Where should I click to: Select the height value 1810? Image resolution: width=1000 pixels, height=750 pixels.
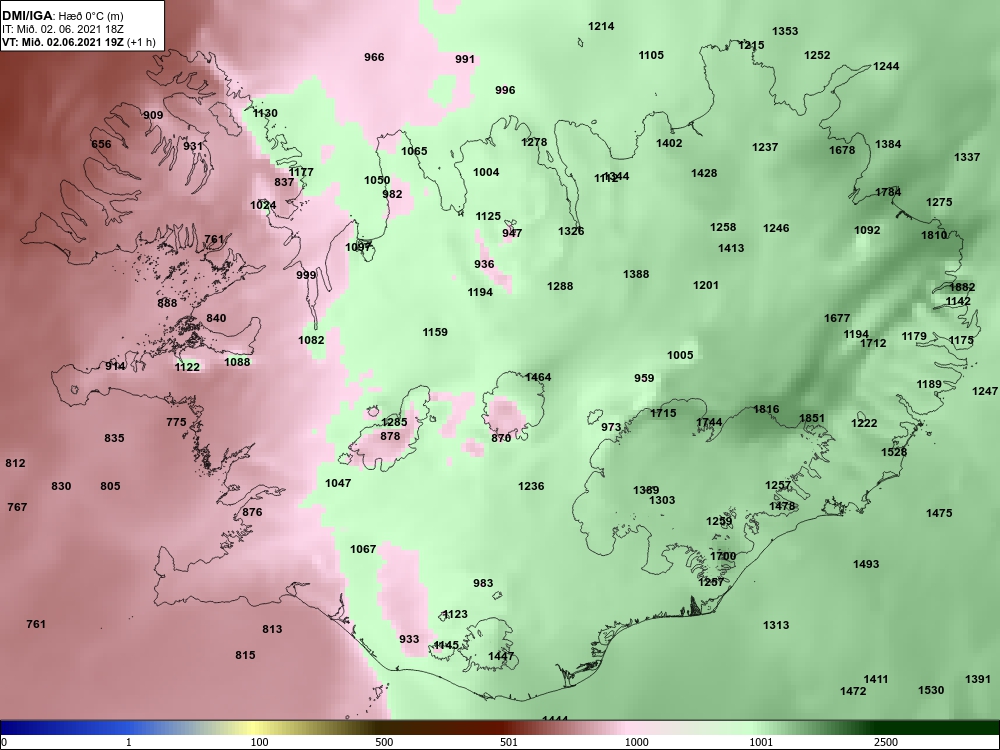[x=934, y=235]
